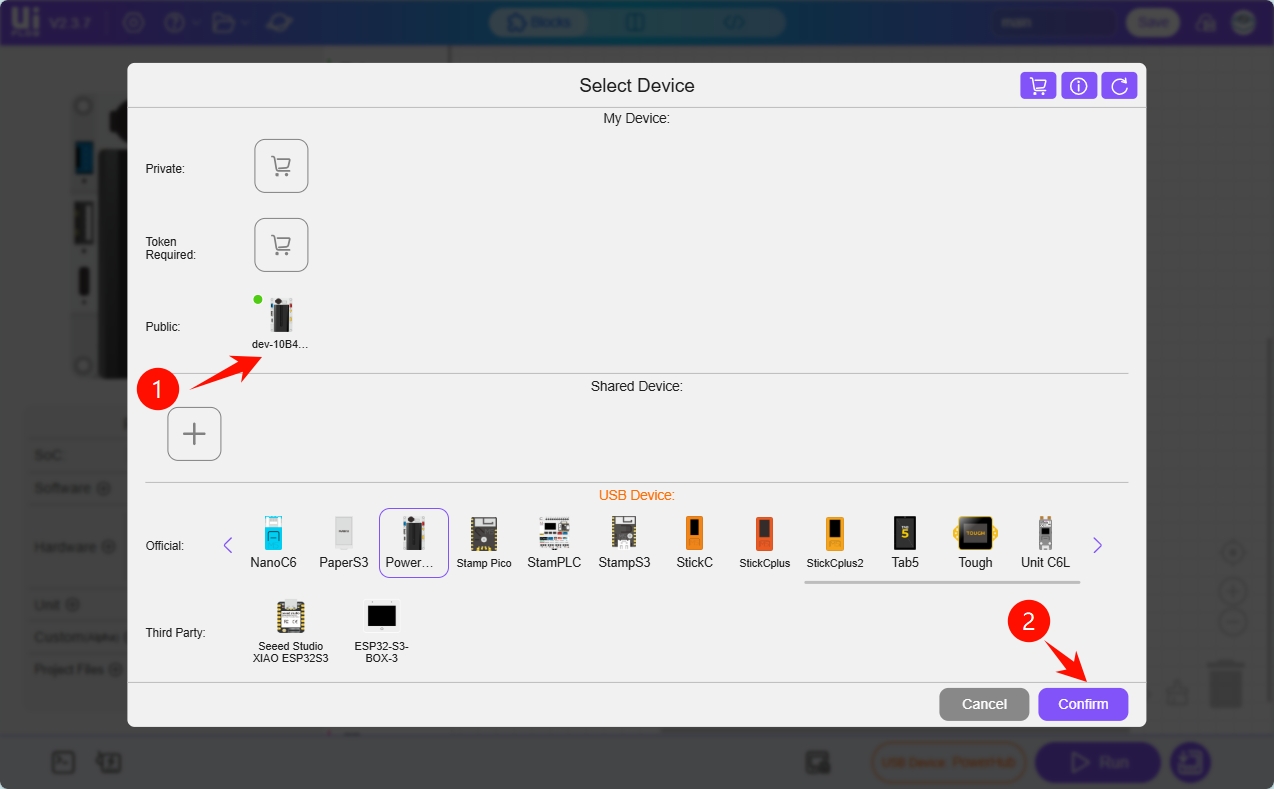This screenshot has width=1274, height=789.
Task: Choose the Tab5 device
Action: click(x=905, y=543)
